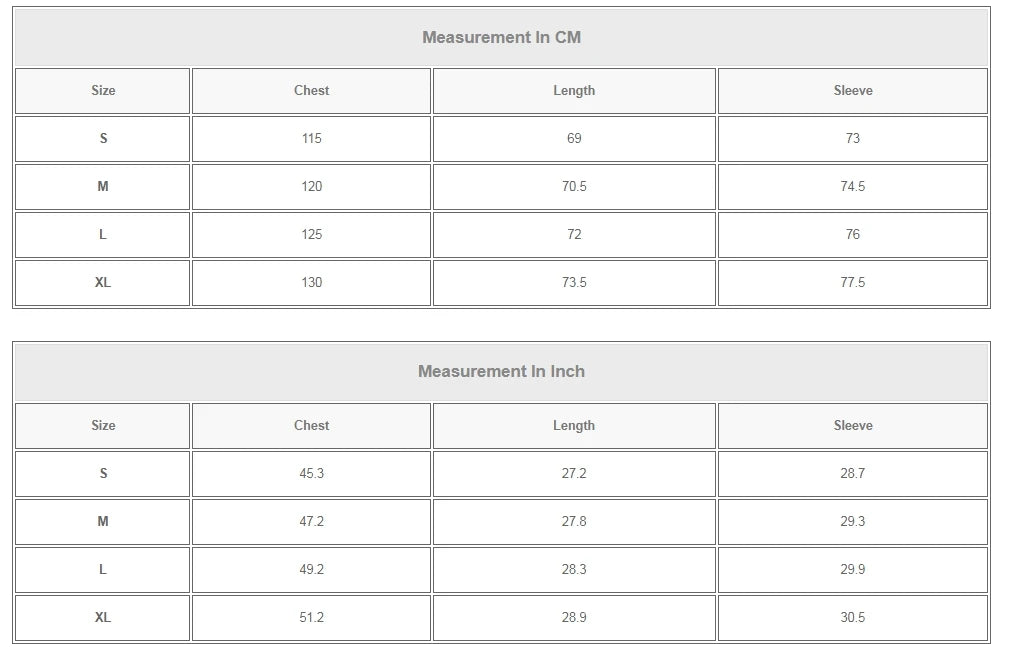Click the "Measurement In CM" table title
Screen dimensions: 1012x655
click(501, 38)
